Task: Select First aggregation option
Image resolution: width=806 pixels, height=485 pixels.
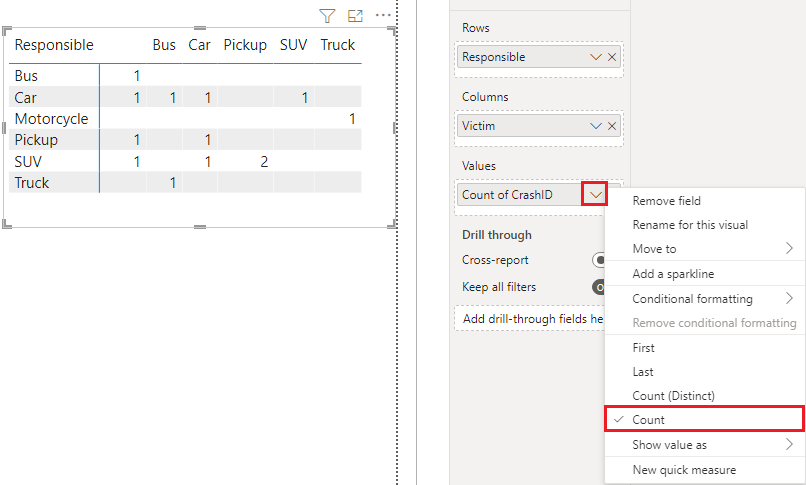Action: tap(705, 348)
